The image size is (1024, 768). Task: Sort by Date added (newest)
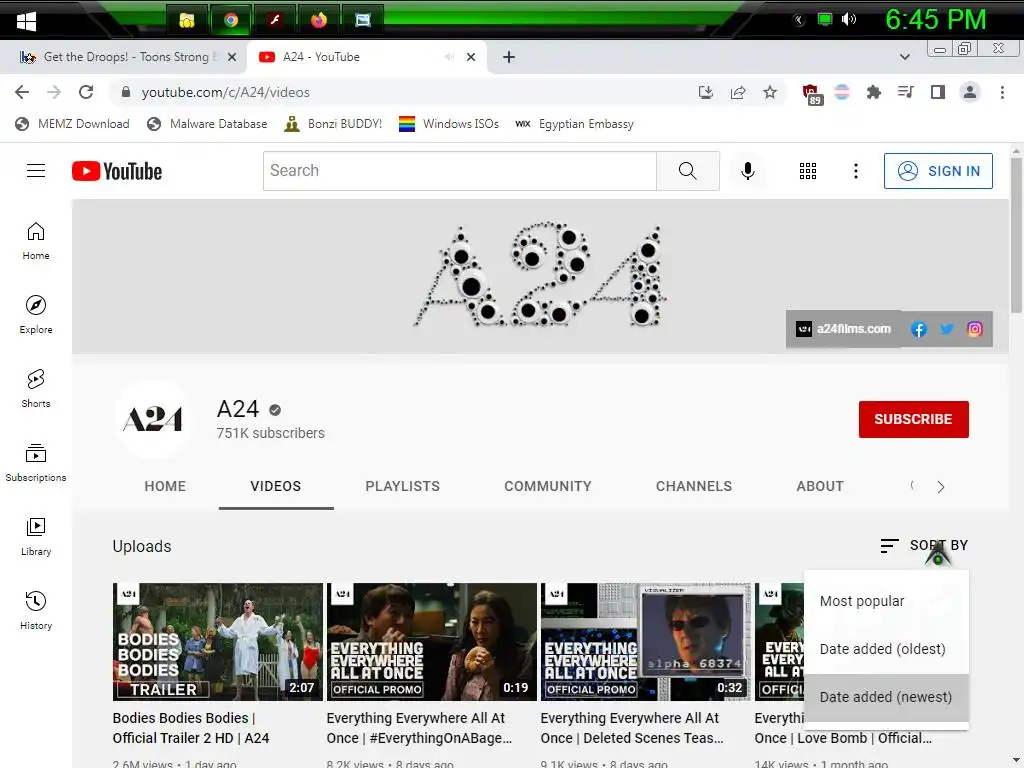(x=886, y=697)
